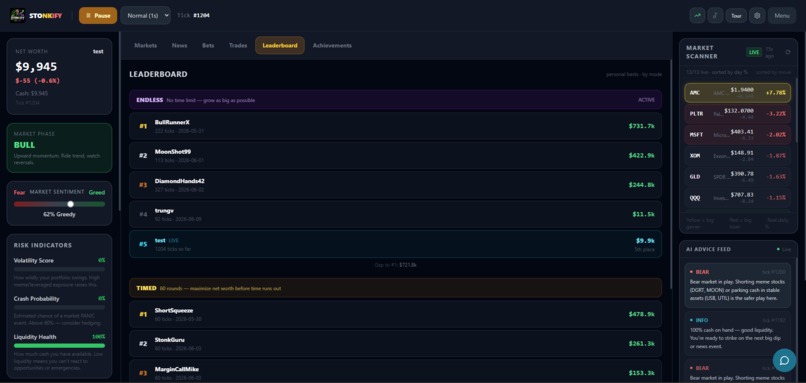Image resolution: width=806 pixels, height=383 pixels.
Task: Switch to the News tab
Action: 179,45
